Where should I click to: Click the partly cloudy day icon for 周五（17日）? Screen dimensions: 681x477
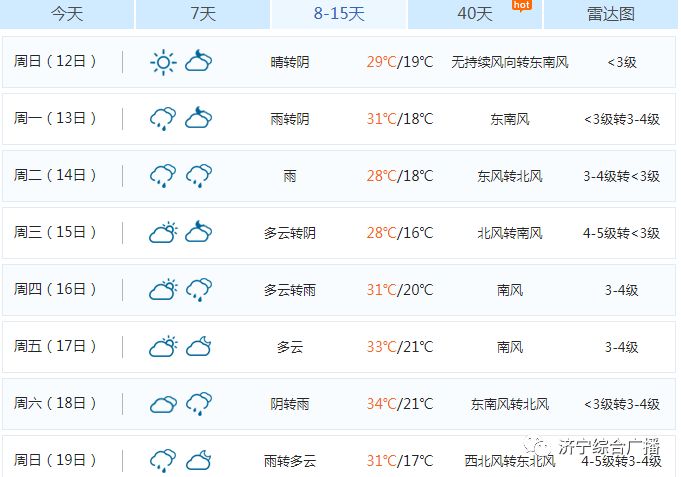click(x=163, y=347)
